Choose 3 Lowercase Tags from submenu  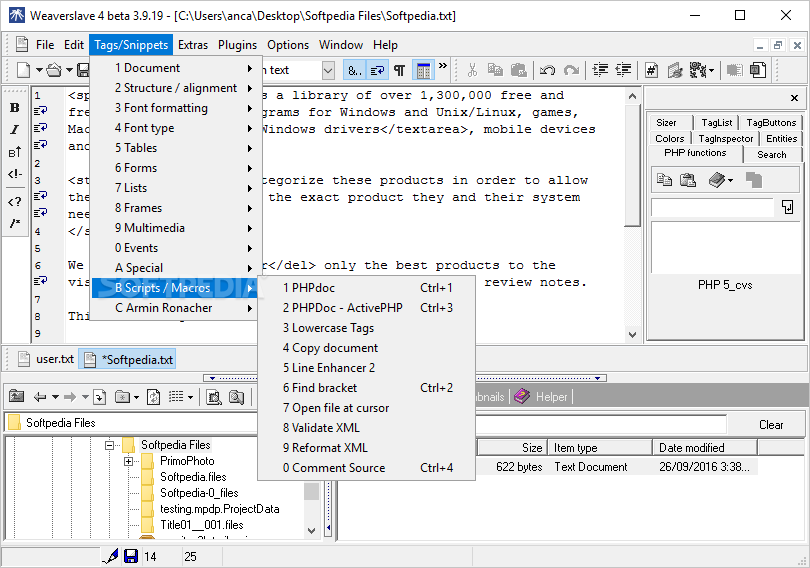[366, 328]
